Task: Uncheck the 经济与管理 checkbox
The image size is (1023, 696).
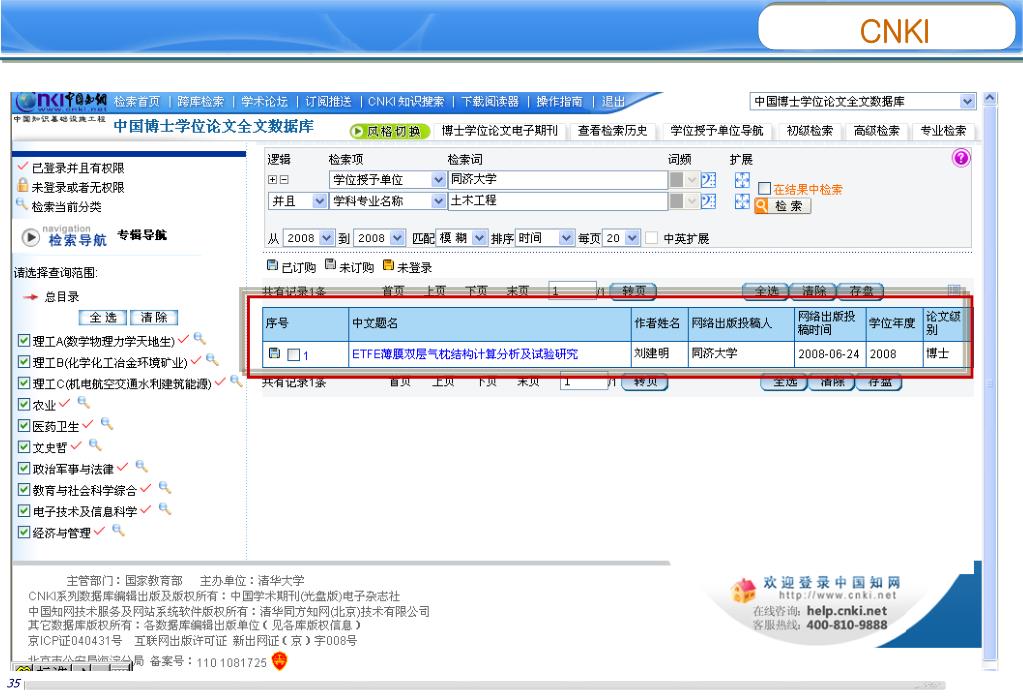Action: tap(23, 532)
